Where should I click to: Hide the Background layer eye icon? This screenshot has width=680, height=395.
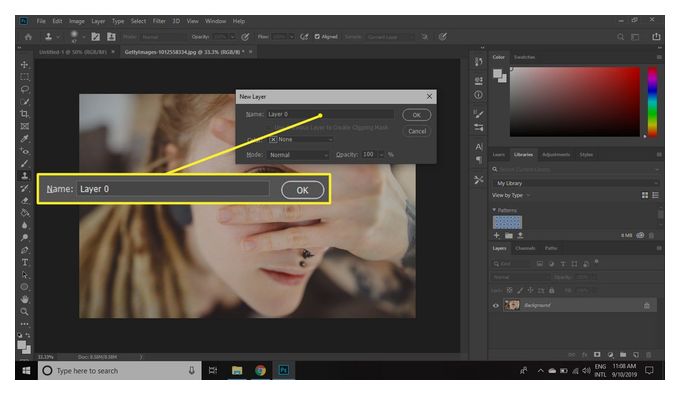click(x=496, y=305)
